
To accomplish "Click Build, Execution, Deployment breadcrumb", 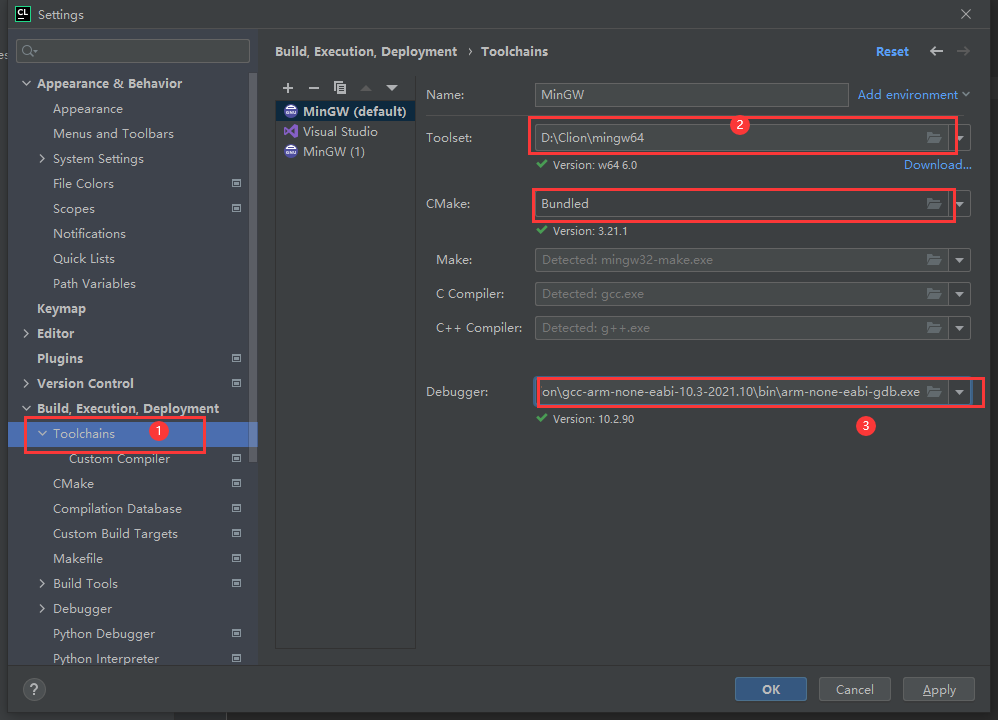I will [x=366, y=52].
